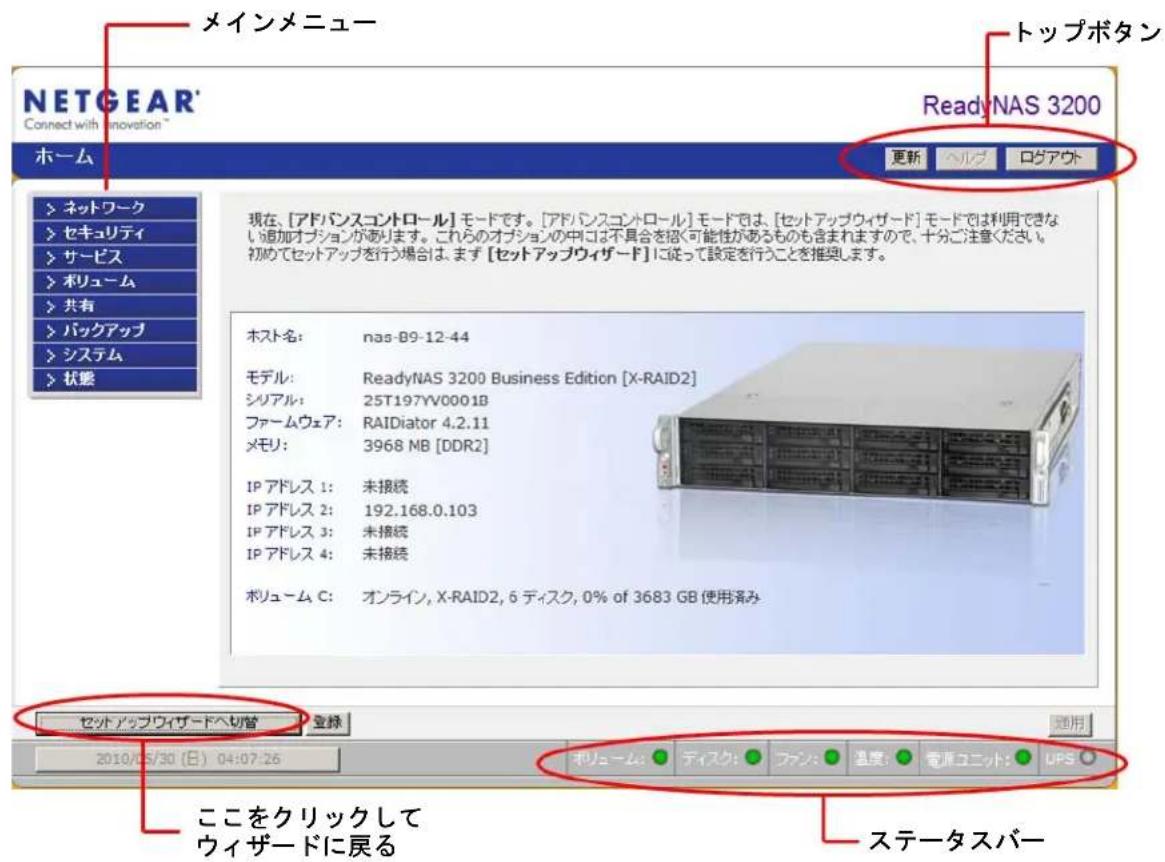
Task: Open the セキュリティ menu item
Action: coord(115,233)
